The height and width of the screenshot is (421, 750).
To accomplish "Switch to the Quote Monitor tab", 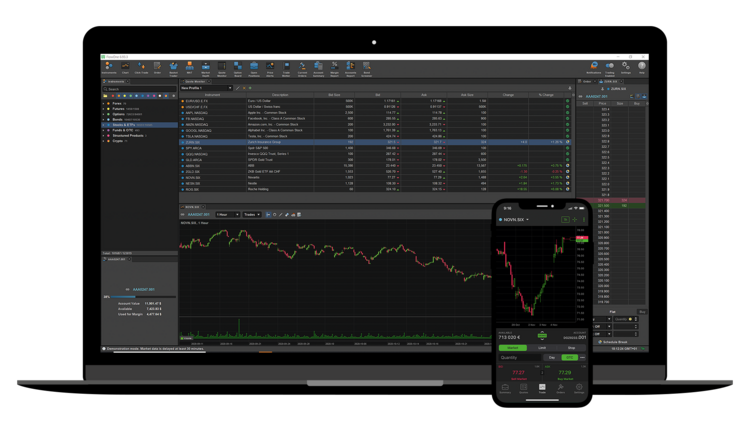I will pos(195,81).
